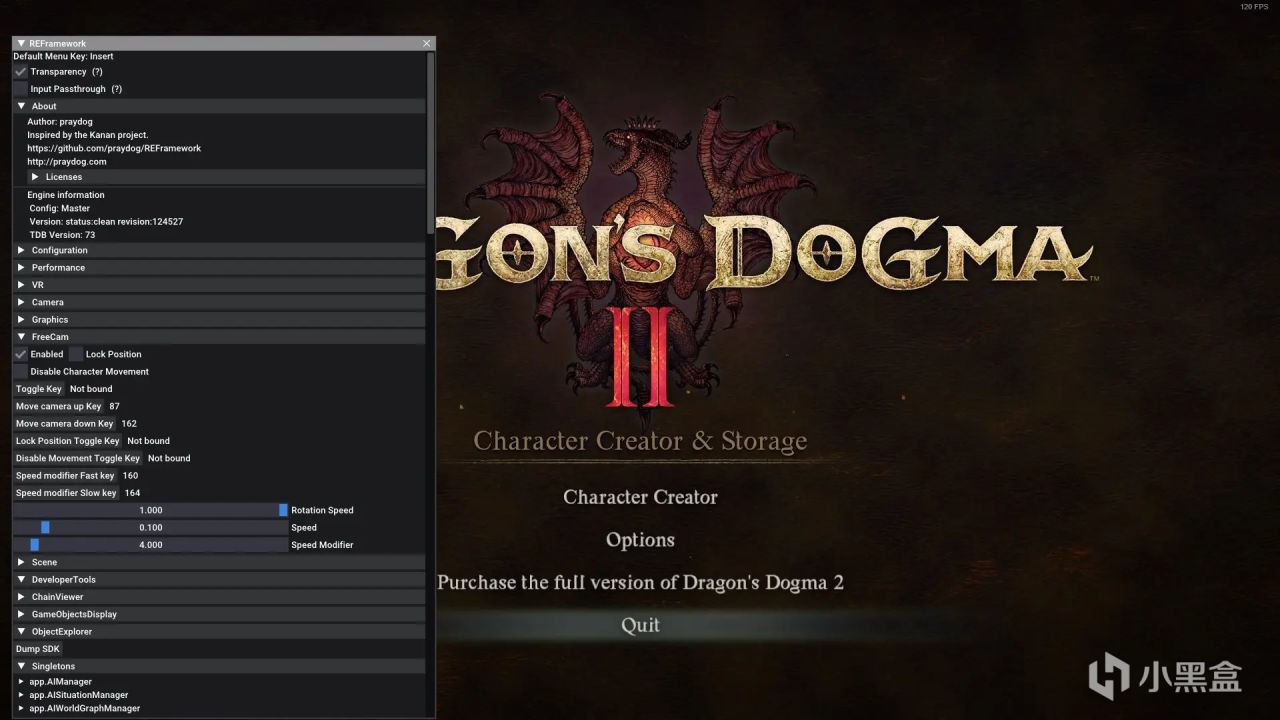1280x720 pixels.
Task: Expand the VR section
Action: click(219, 285)
